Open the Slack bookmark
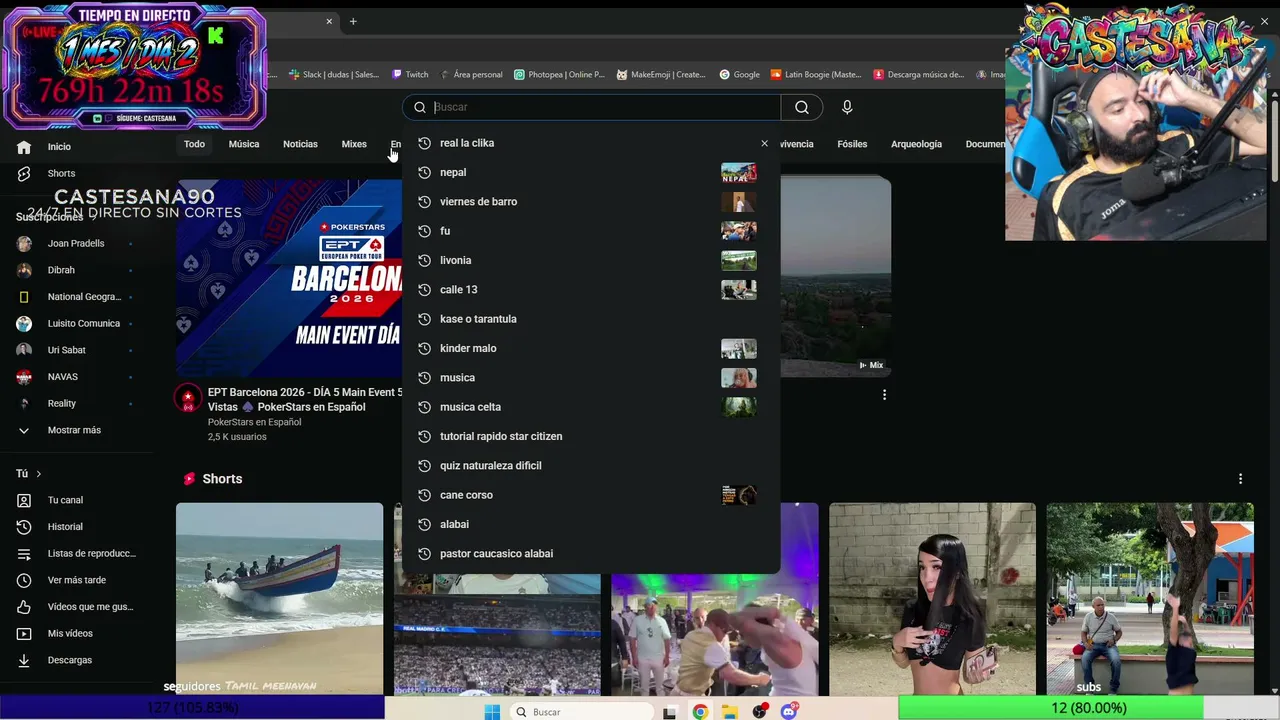 [334, 74]
